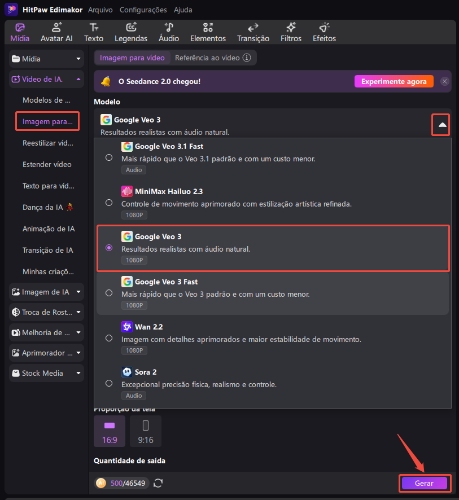Open Modelos de ... sidebar item

coord(46,100)
